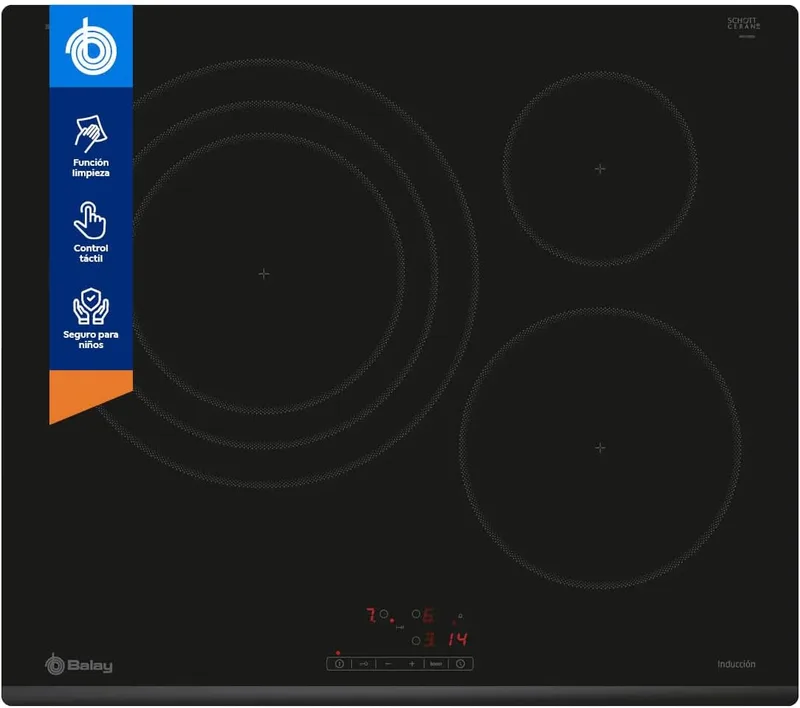Click the center cross of the single-ring zone above "Inducción"
The image size is (800, 708).
[600, 447]
